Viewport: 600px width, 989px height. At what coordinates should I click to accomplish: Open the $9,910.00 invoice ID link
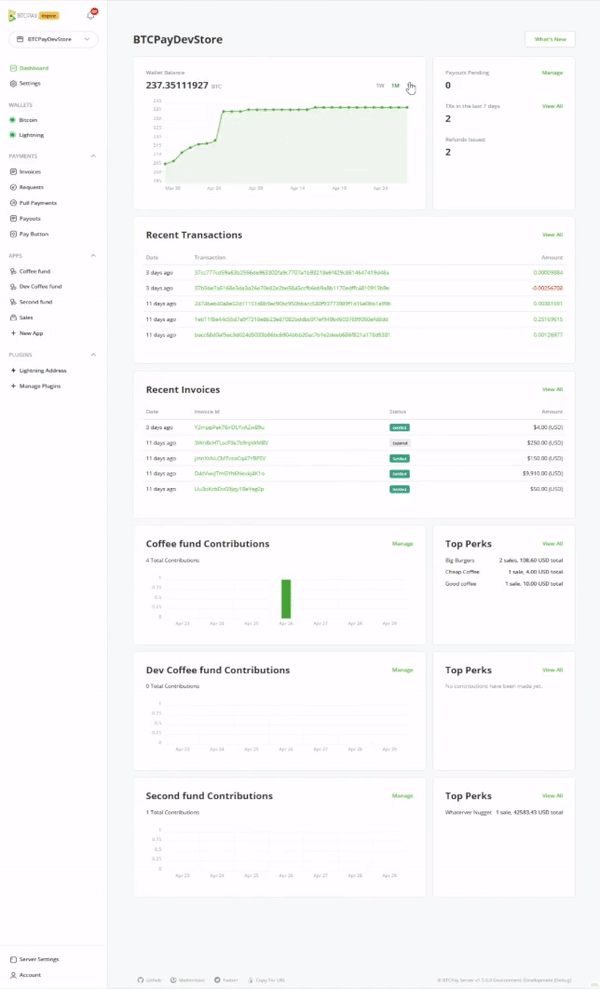click(229, 474)
